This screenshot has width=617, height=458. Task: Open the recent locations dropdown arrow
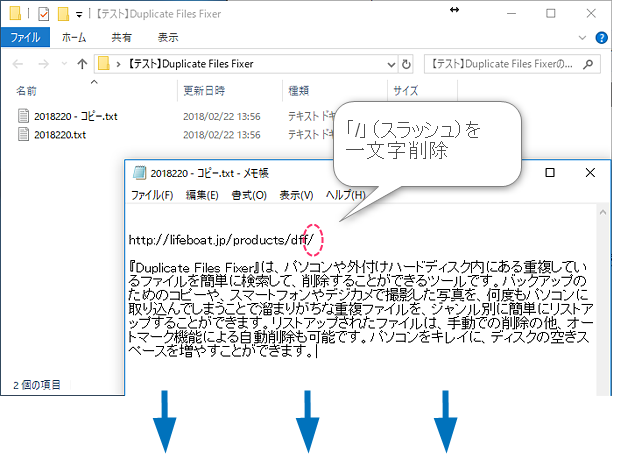click(64, 64)
